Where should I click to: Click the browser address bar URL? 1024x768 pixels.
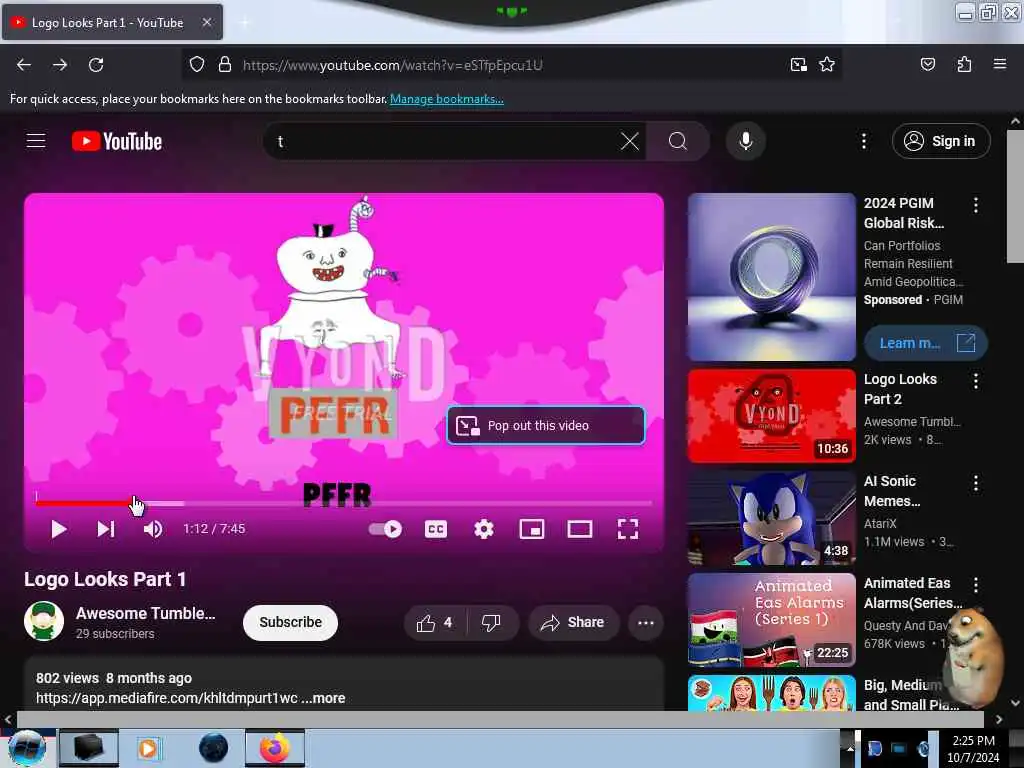pyautogui.click(x=392, y=65)
